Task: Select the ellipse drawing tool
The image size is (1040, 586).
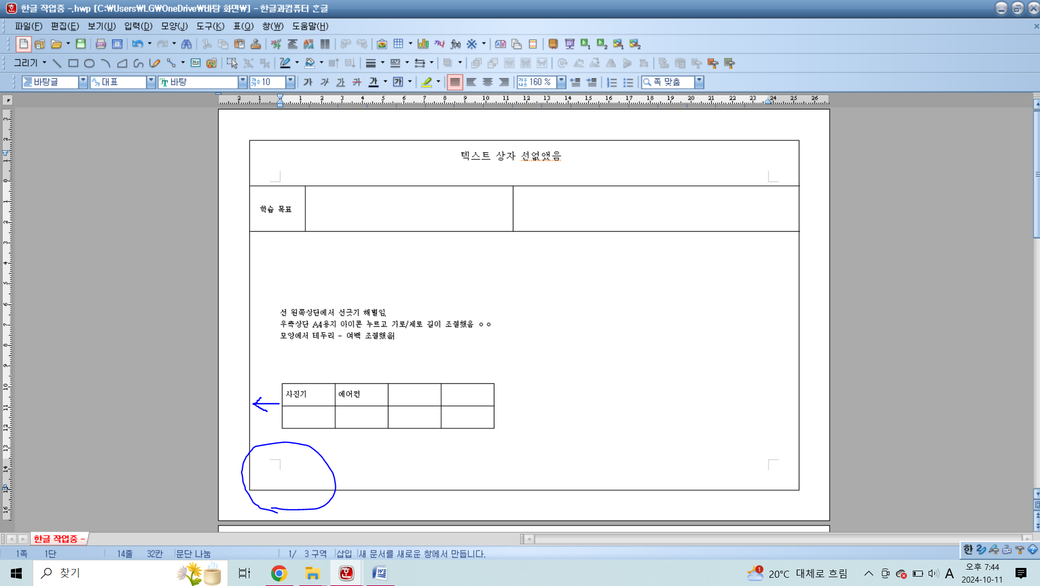Action: click(x=89, y=63)
